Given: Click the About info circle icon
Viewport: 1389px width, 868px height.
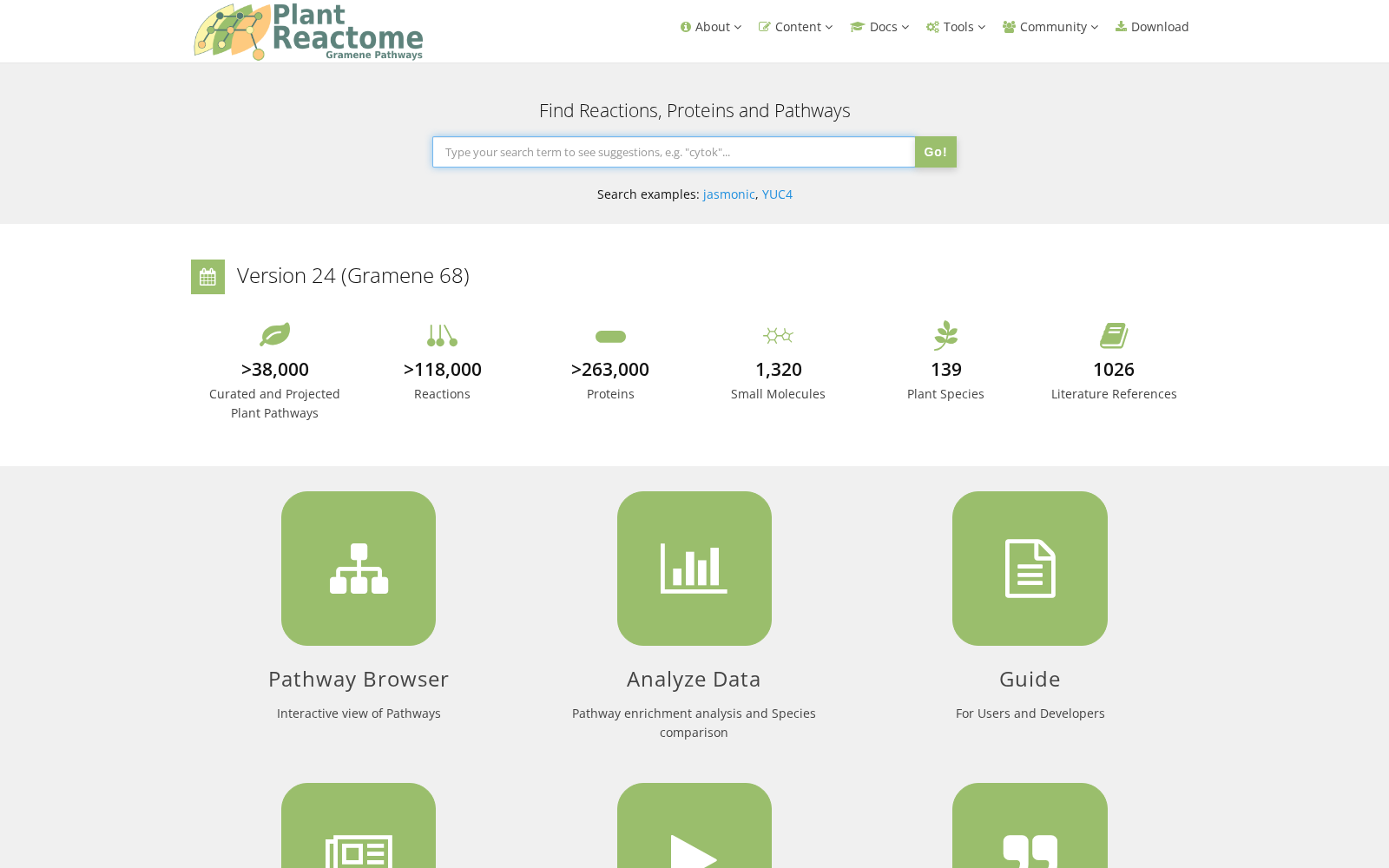Looking at the screenshot, I should tap(686, 27).
